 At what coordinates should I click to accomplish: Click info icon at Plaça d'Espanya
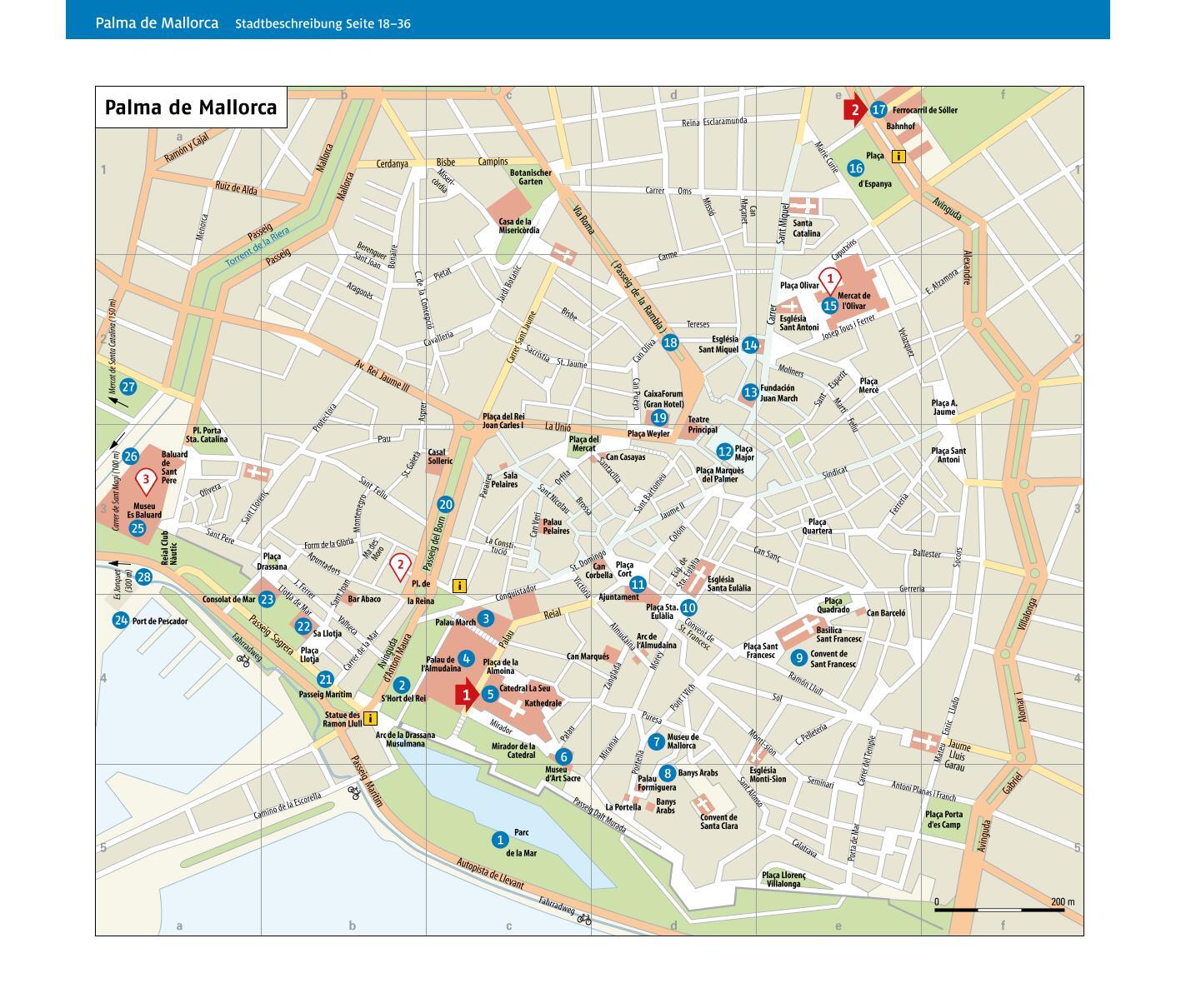(x=898, y=156)
